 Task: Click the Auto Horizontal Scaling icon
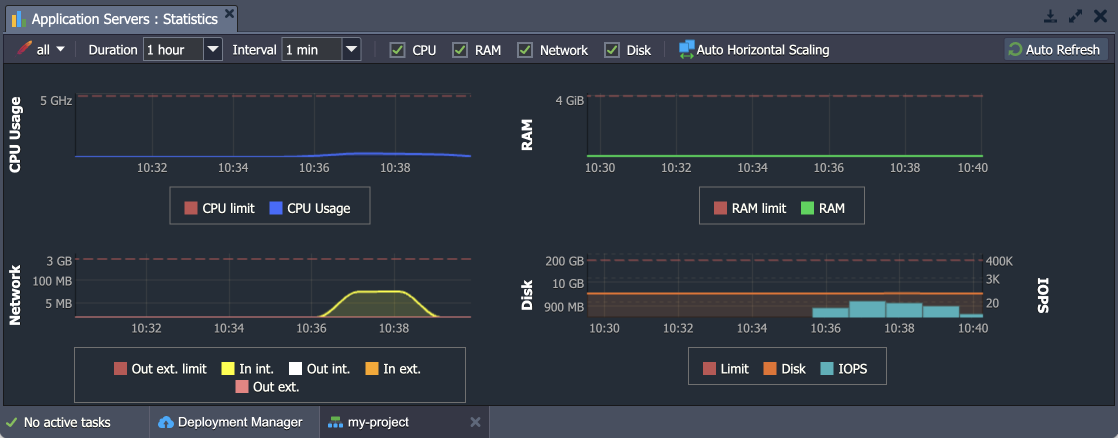click(687, 50)
